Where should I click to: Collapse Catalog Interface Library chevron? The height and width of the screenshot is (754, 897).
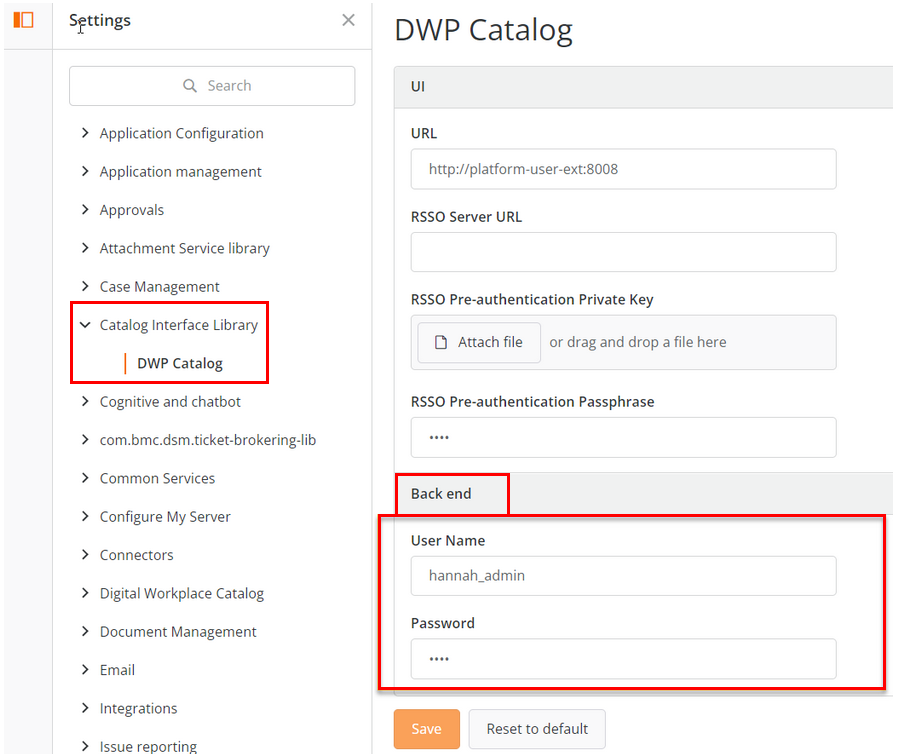coord(85,325)
